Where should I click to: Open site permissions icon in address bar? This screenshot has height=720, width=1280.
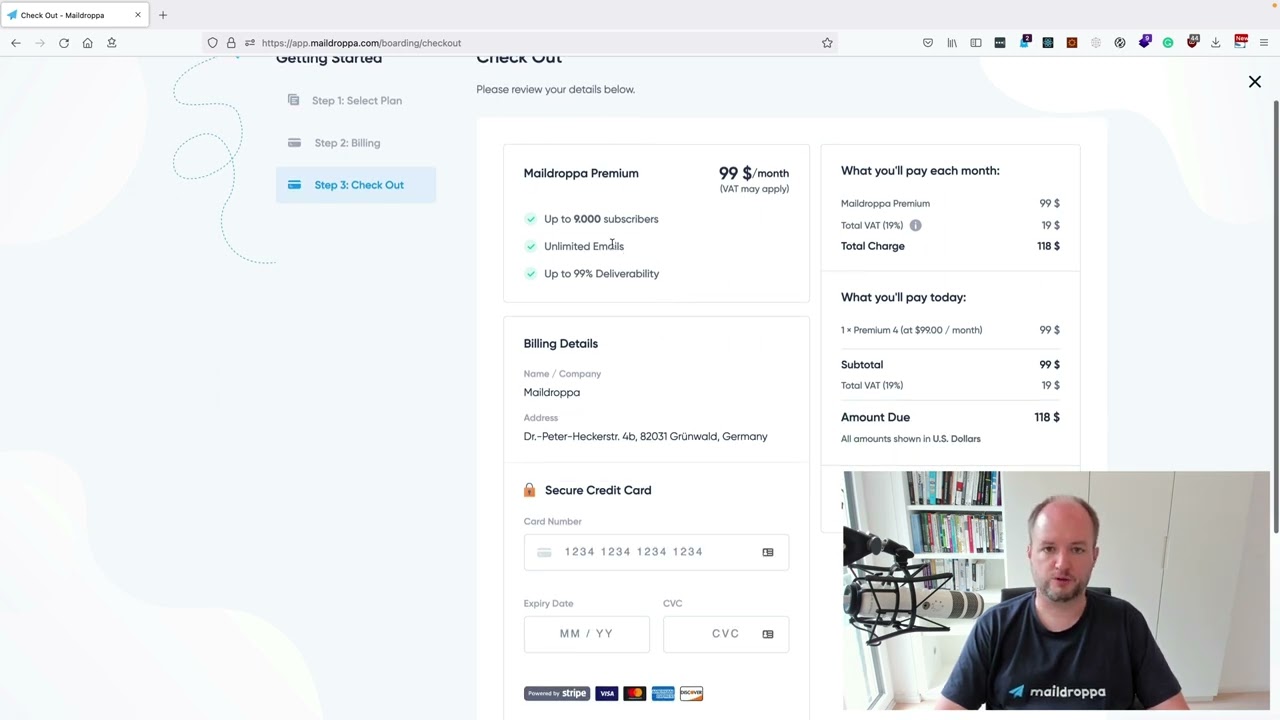[249, 43]
